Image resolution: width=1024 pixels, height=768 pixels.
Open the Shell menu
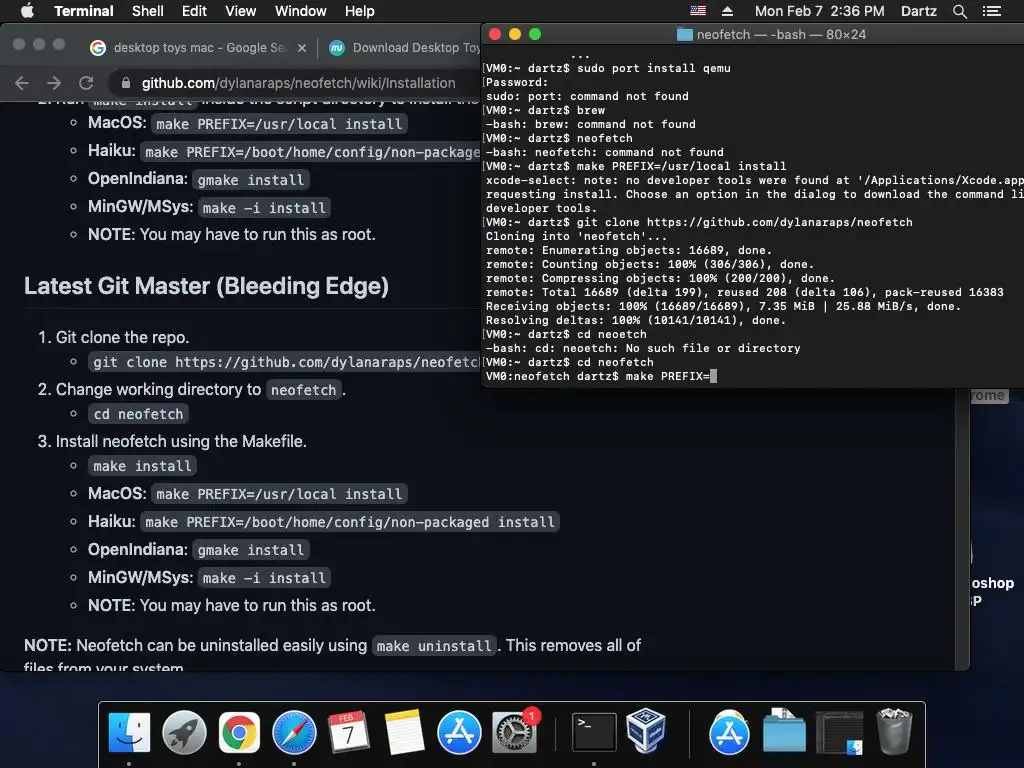[x=148, y=11]
